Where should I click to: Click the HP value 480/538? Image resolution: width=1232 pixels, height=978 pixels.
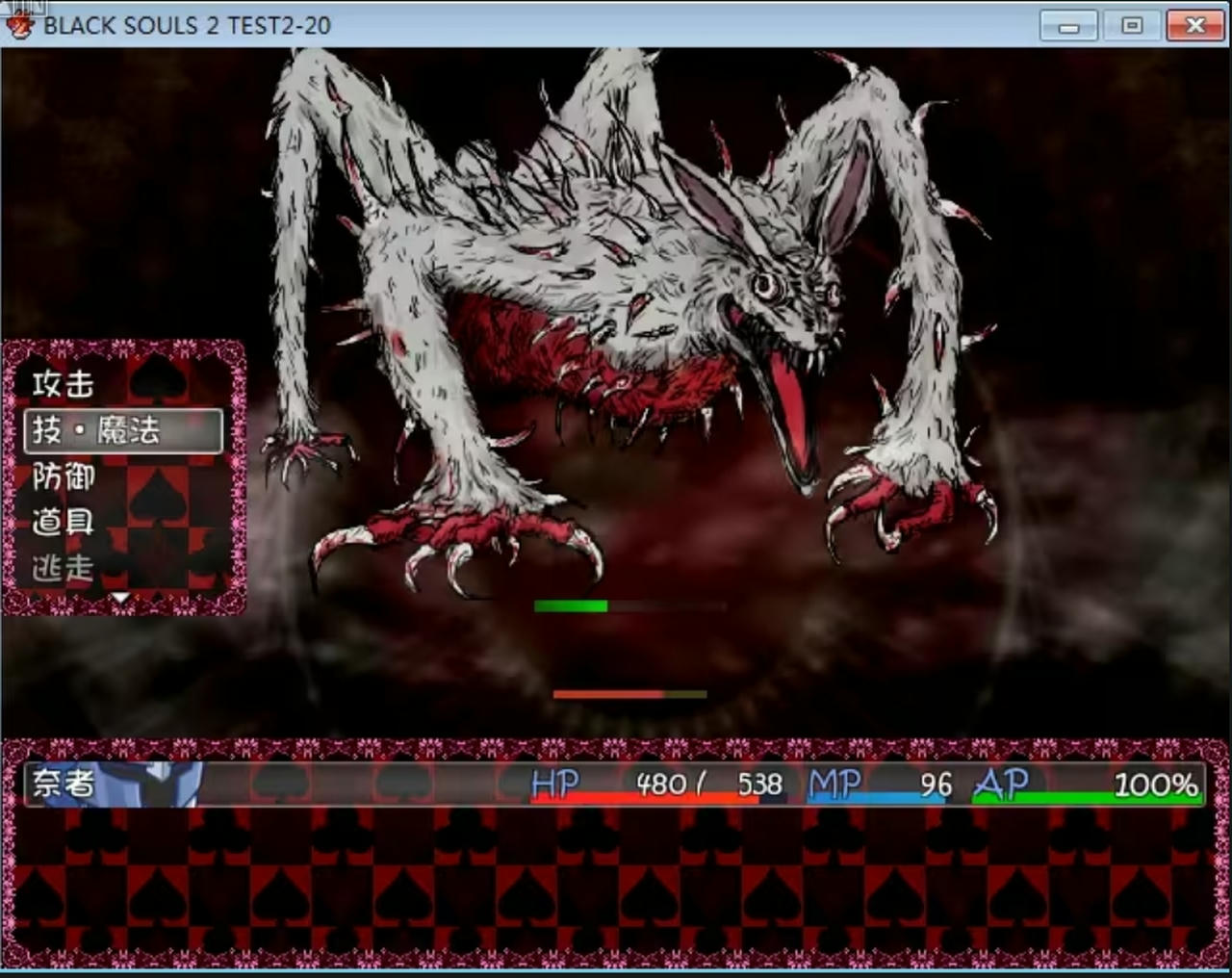(x=709, y=785)
